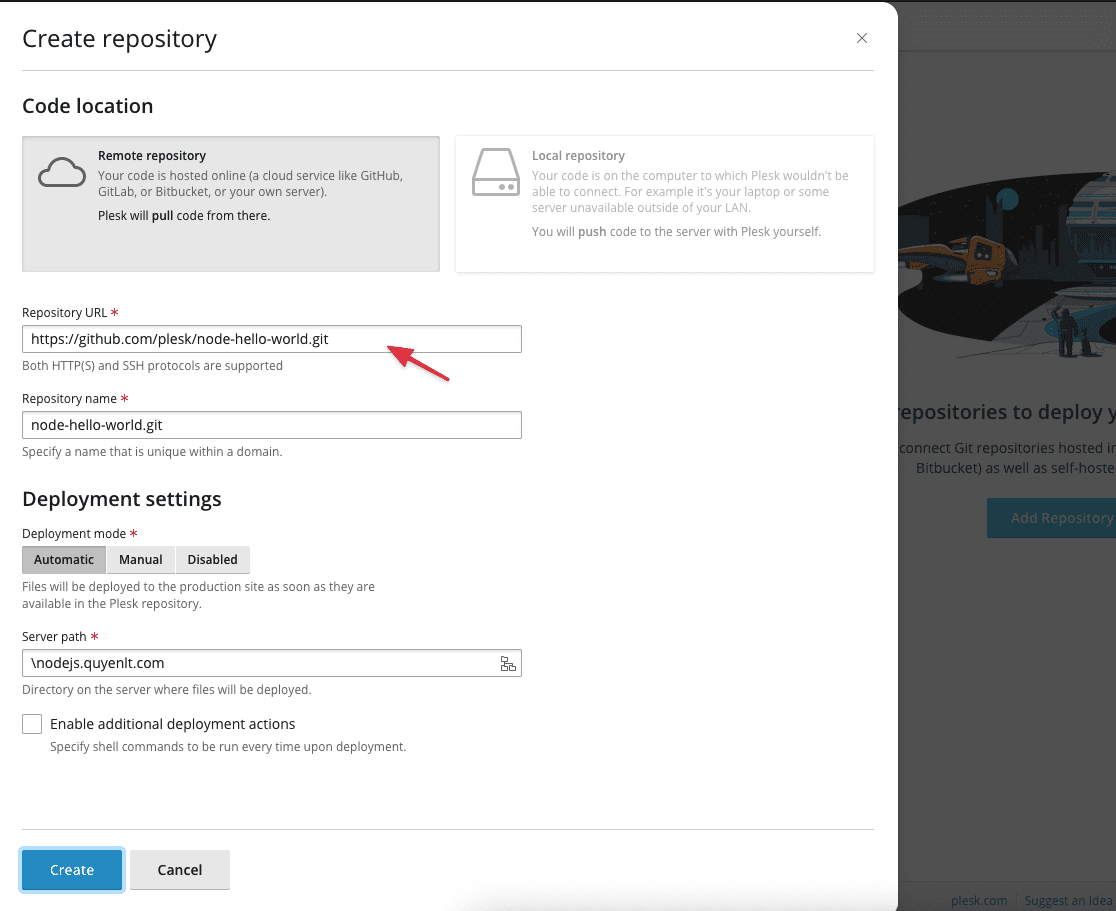This screenshot has height=911, width=1116.
Task: Switch deployment mode to Automatic
Action: tap(64, 560)
